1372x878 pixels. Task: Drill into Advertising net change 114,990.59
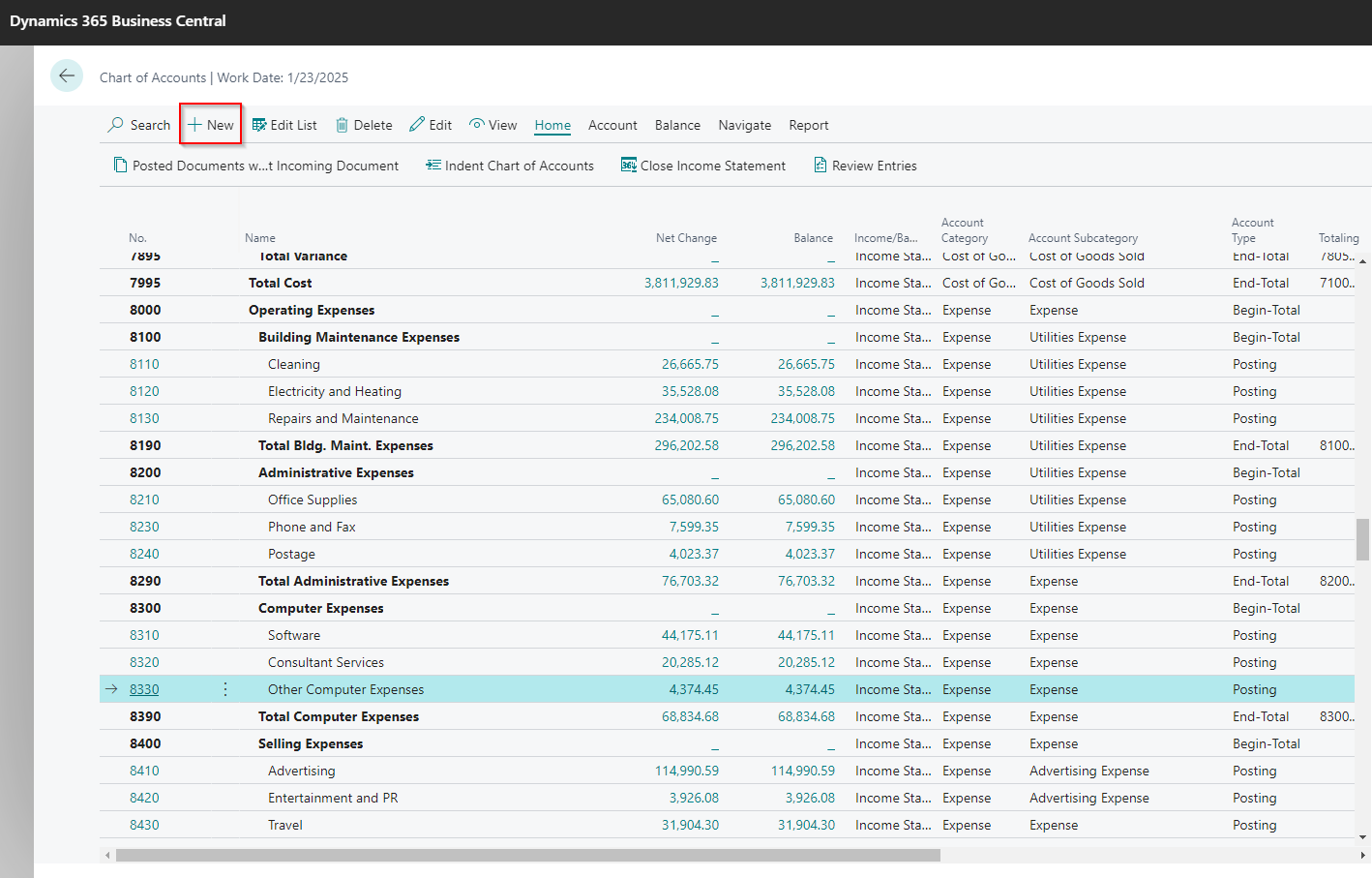click(x=686, y=771)
